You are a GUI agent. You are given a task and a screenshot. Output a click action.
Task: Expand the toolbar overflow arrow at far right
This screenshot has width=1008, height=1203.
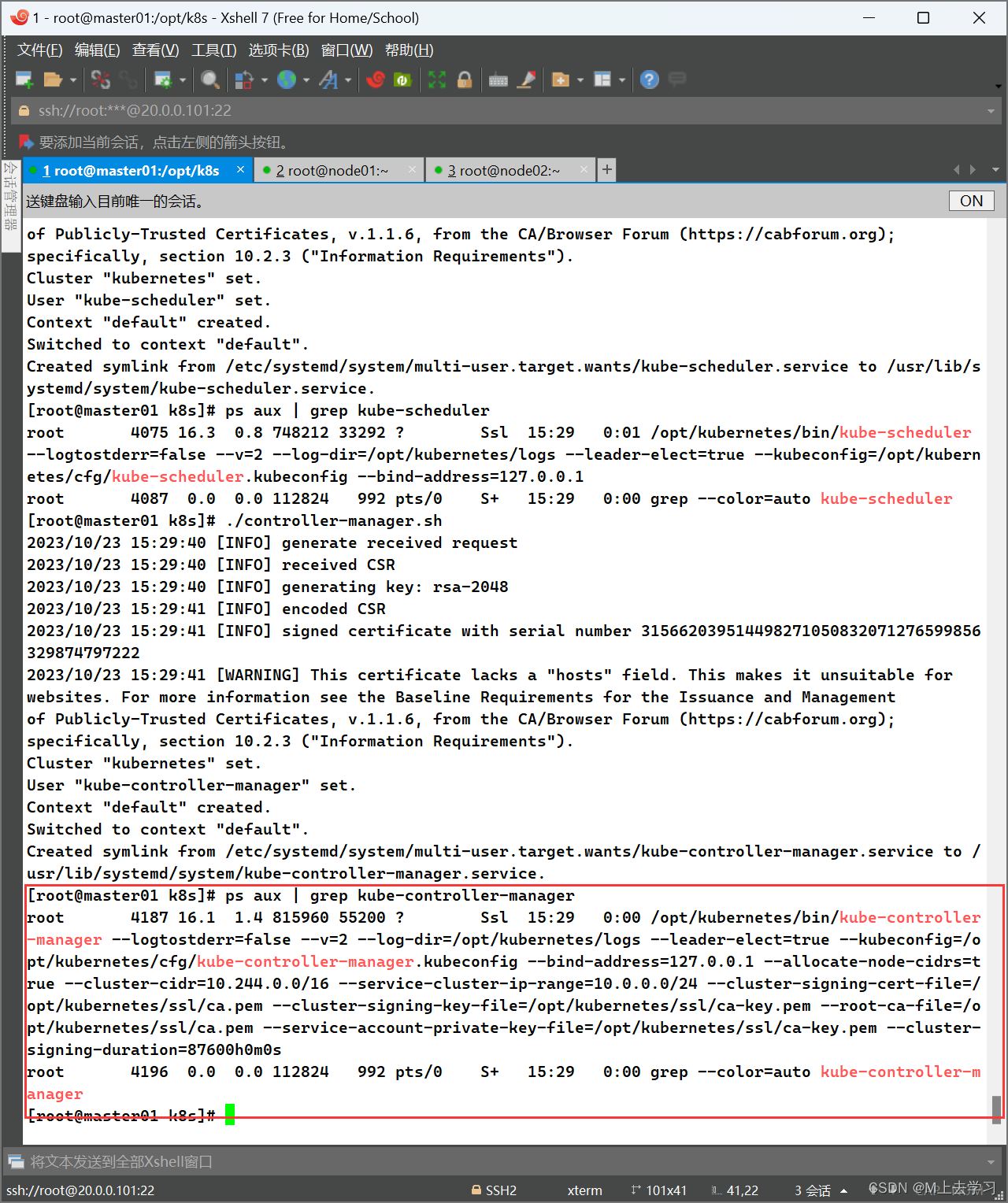[x=999, y=87]
